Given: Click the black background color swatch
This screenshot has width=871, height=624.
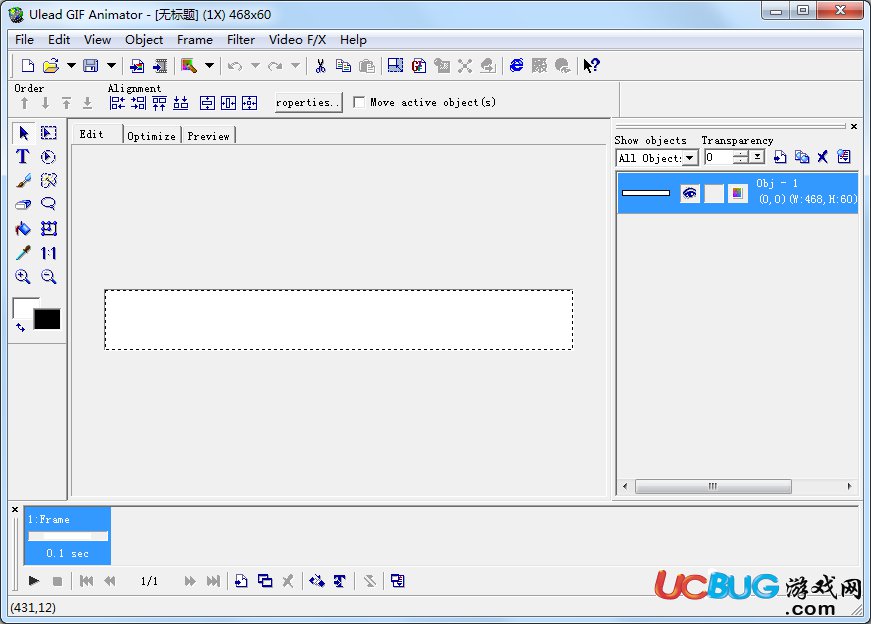Looking at the screenshot, I should click(x=47, y=319).
